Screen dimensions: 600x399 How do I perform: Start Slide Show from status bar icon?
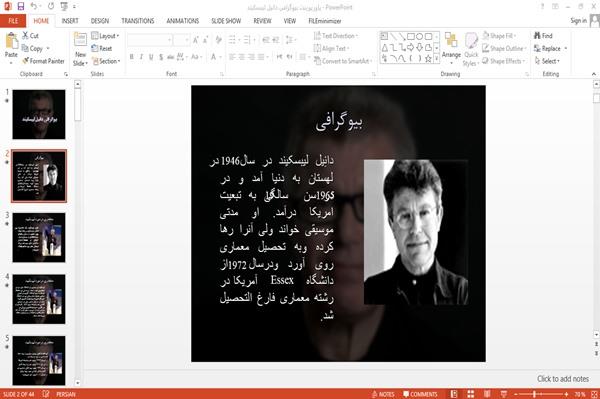coord(504,394)
